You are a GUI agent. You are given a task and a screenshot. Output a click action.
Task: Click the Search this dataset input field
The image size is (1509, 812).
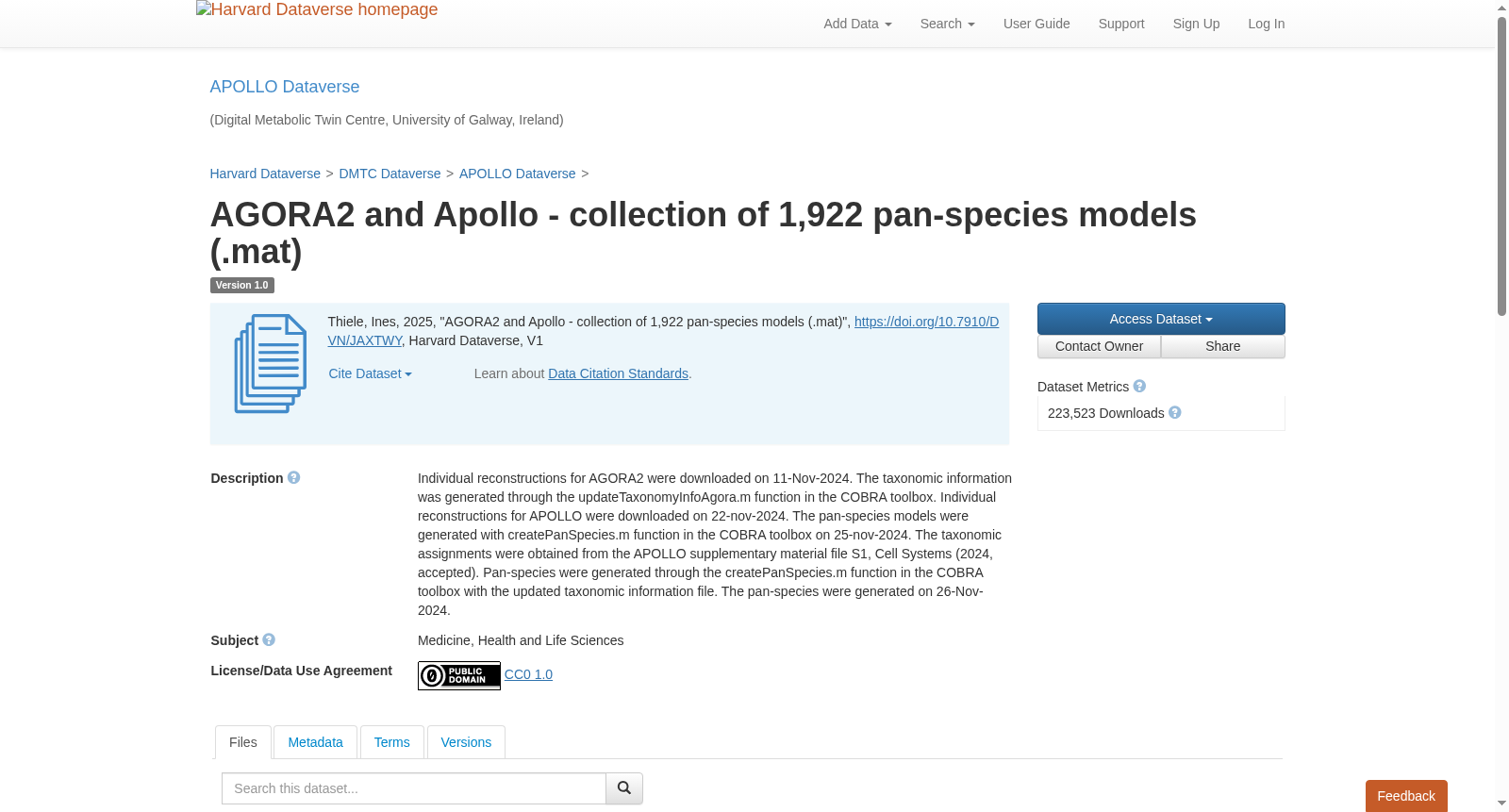point(414,788)
